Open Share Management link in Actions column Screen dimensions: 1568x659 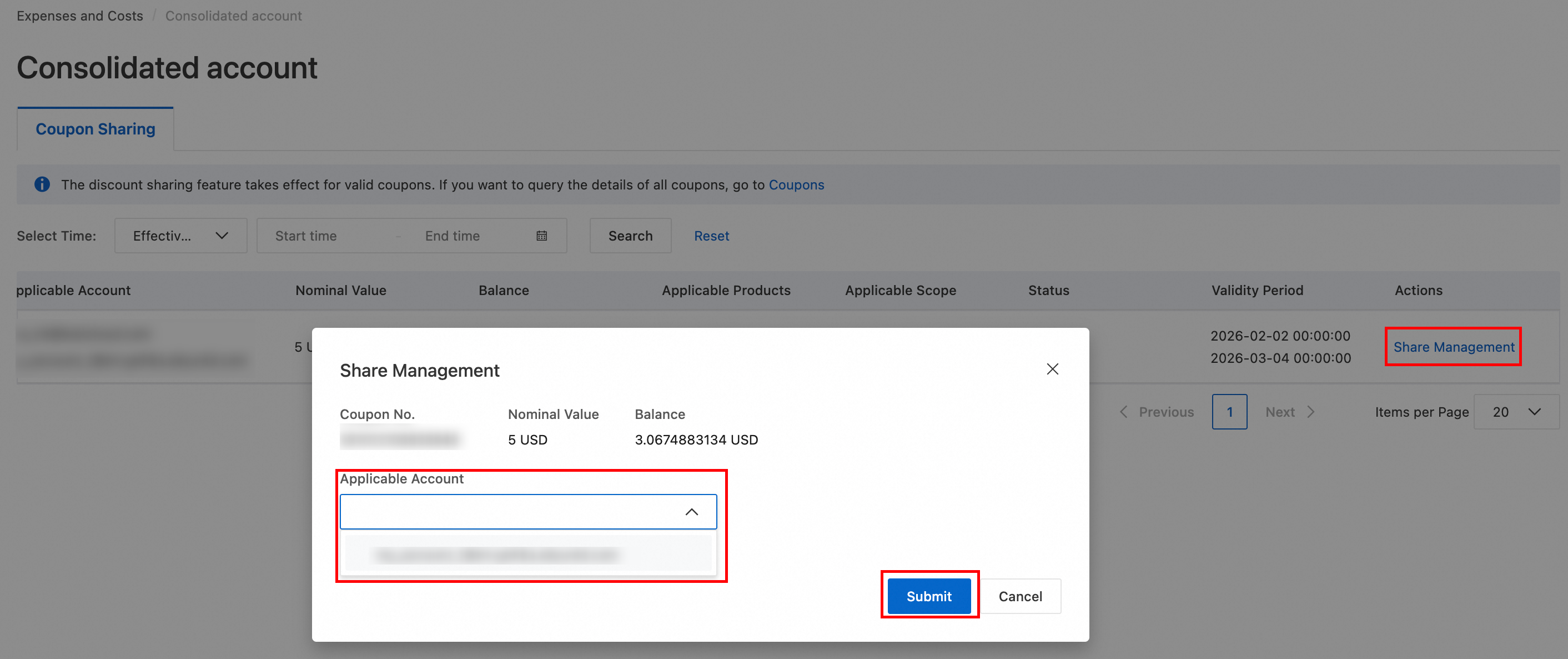(1453, 347)
